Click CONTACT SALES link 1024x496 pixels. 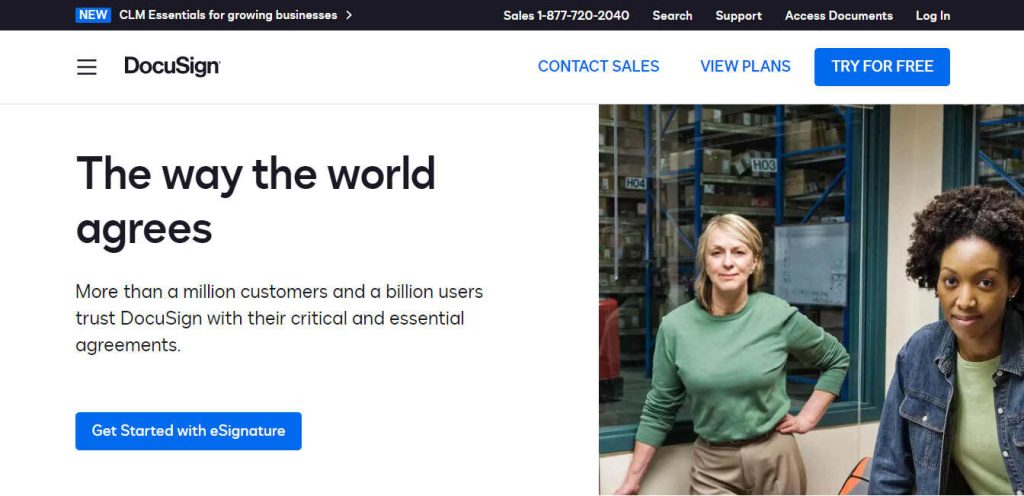pyautogui.click(x=598, y=67)
